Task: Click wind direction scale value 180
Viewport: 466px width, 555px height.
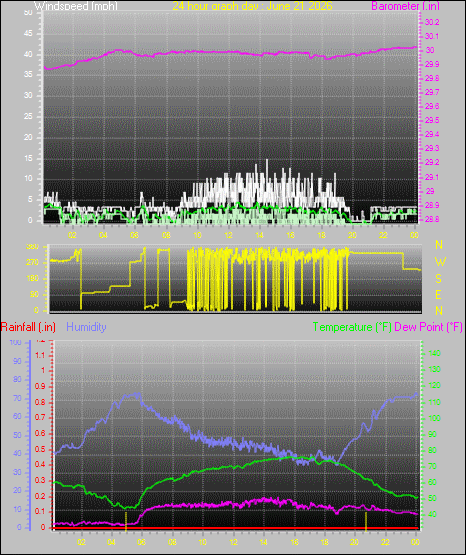Action: coord(33,279)
